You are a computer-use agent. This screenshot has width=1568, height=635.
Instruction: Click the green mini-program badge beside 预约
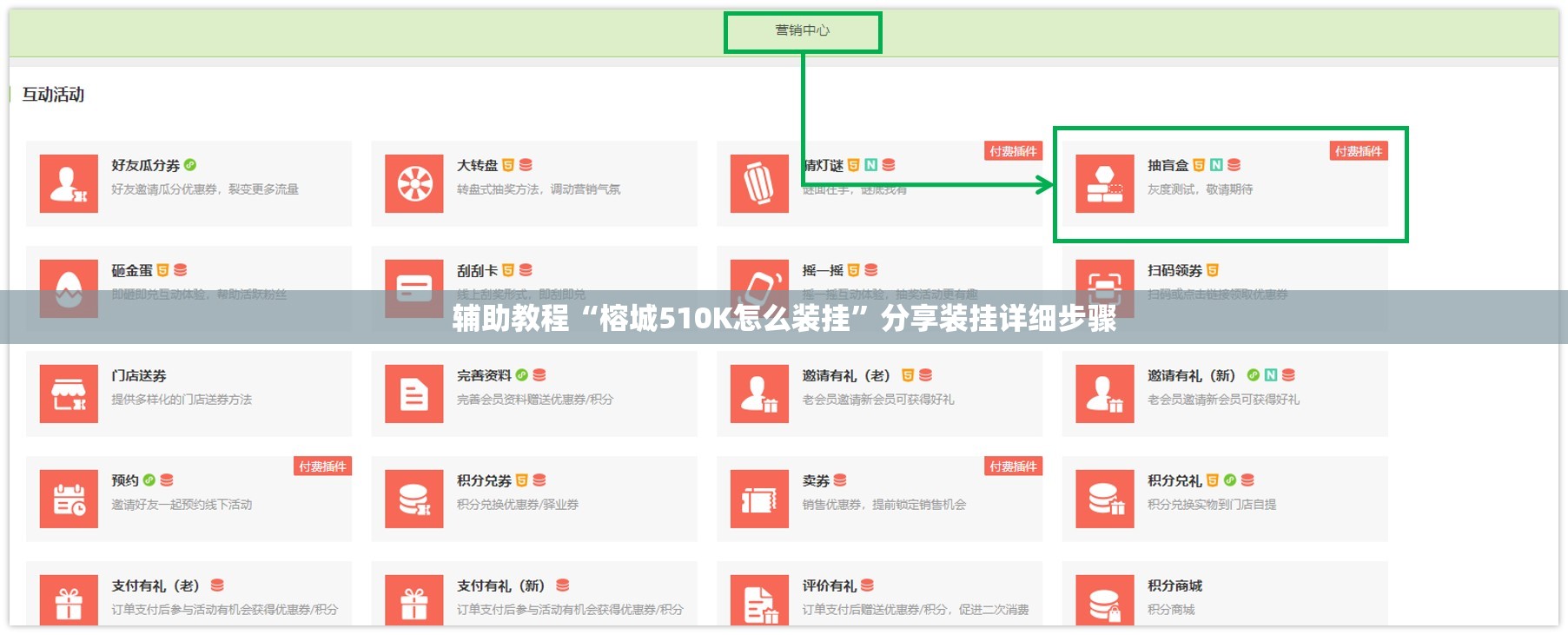click(x=149, y=480)
